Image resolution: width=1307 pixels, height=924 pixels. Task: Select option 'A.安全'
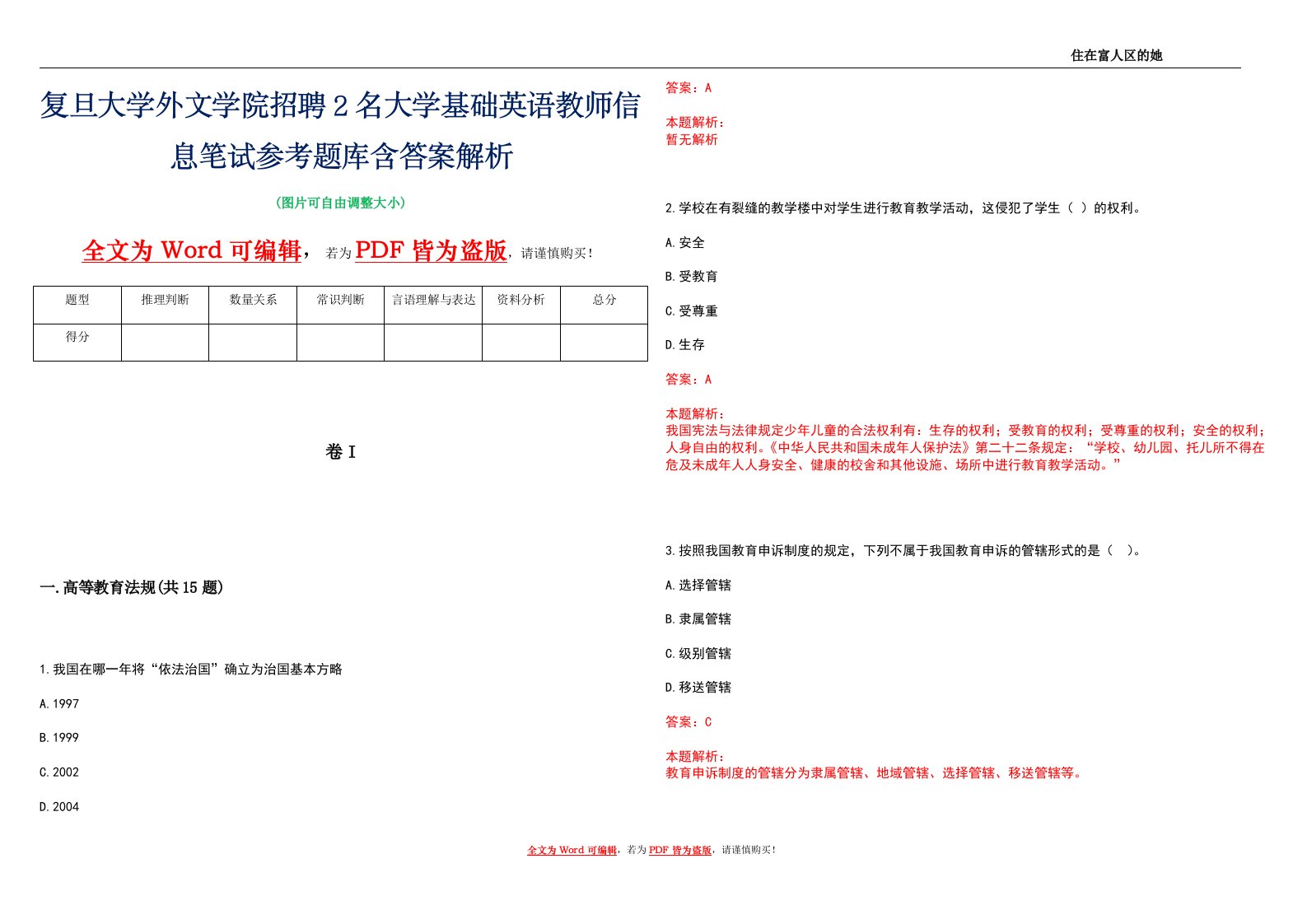pos(685,243)
